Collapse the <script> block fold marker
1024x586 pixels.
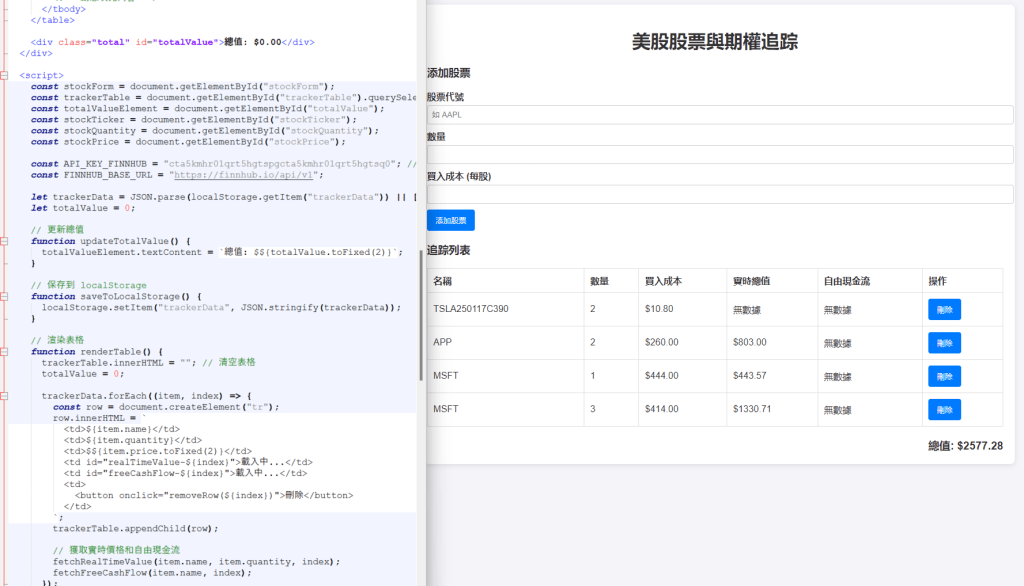point(6,76)
